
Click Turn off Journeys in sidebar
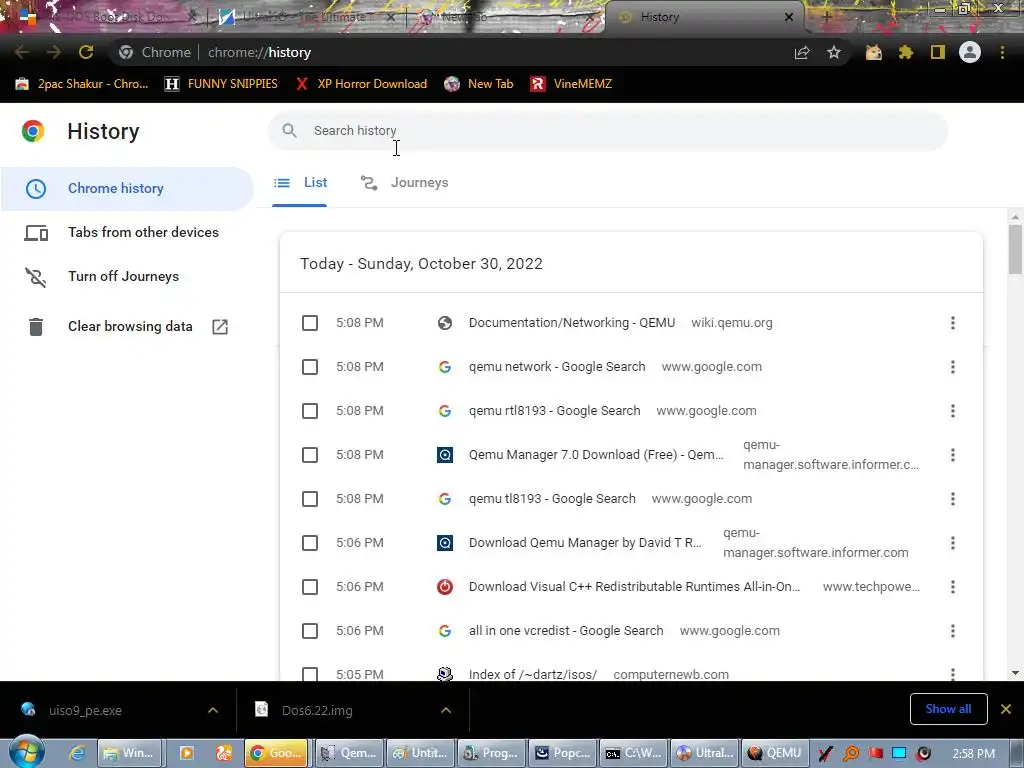tap(127, 277)
